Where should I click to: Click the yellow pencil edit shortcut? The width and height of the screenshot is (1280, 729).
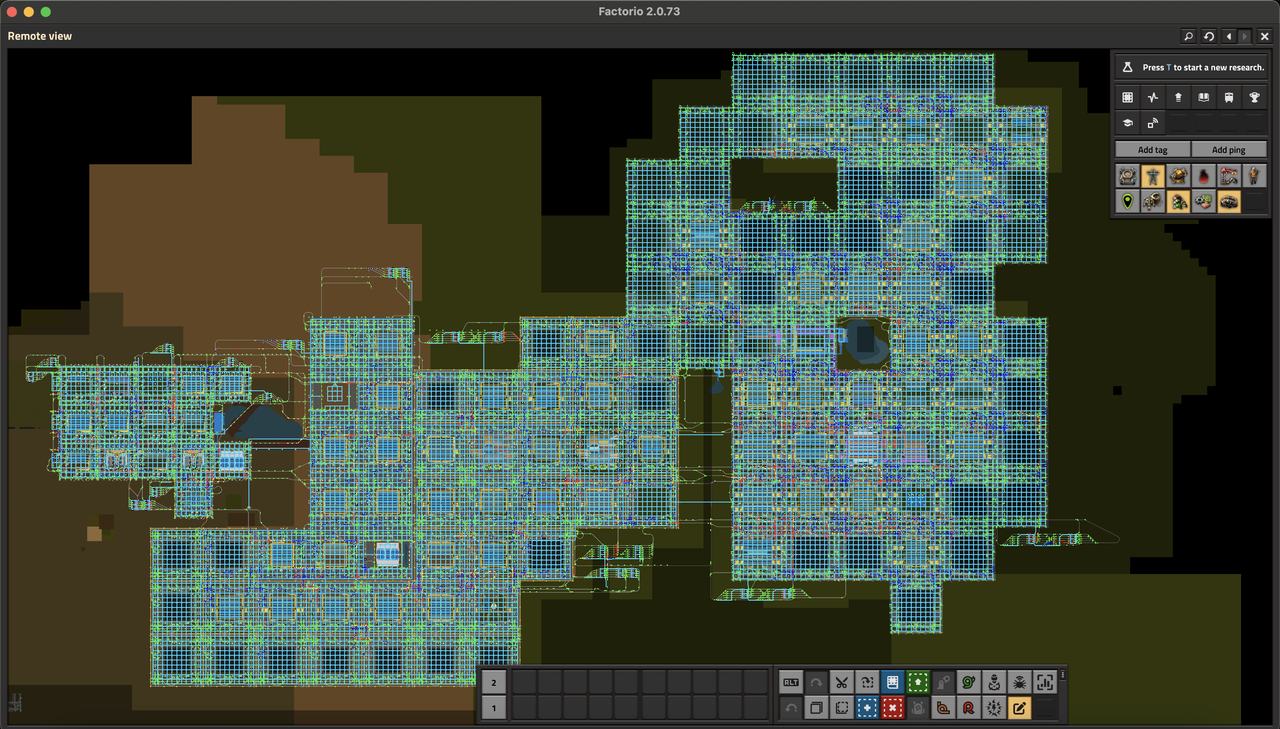[1020, 708]
